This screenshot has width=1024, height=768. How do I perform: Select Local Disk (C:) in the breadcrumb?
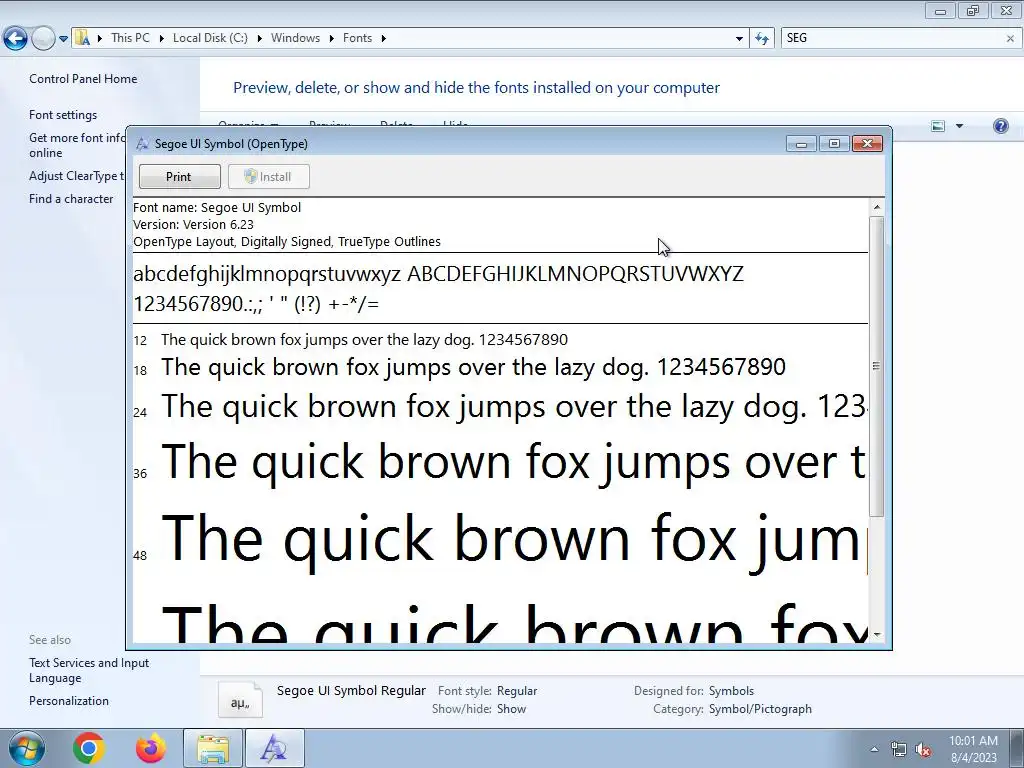(x=210, y=38)
